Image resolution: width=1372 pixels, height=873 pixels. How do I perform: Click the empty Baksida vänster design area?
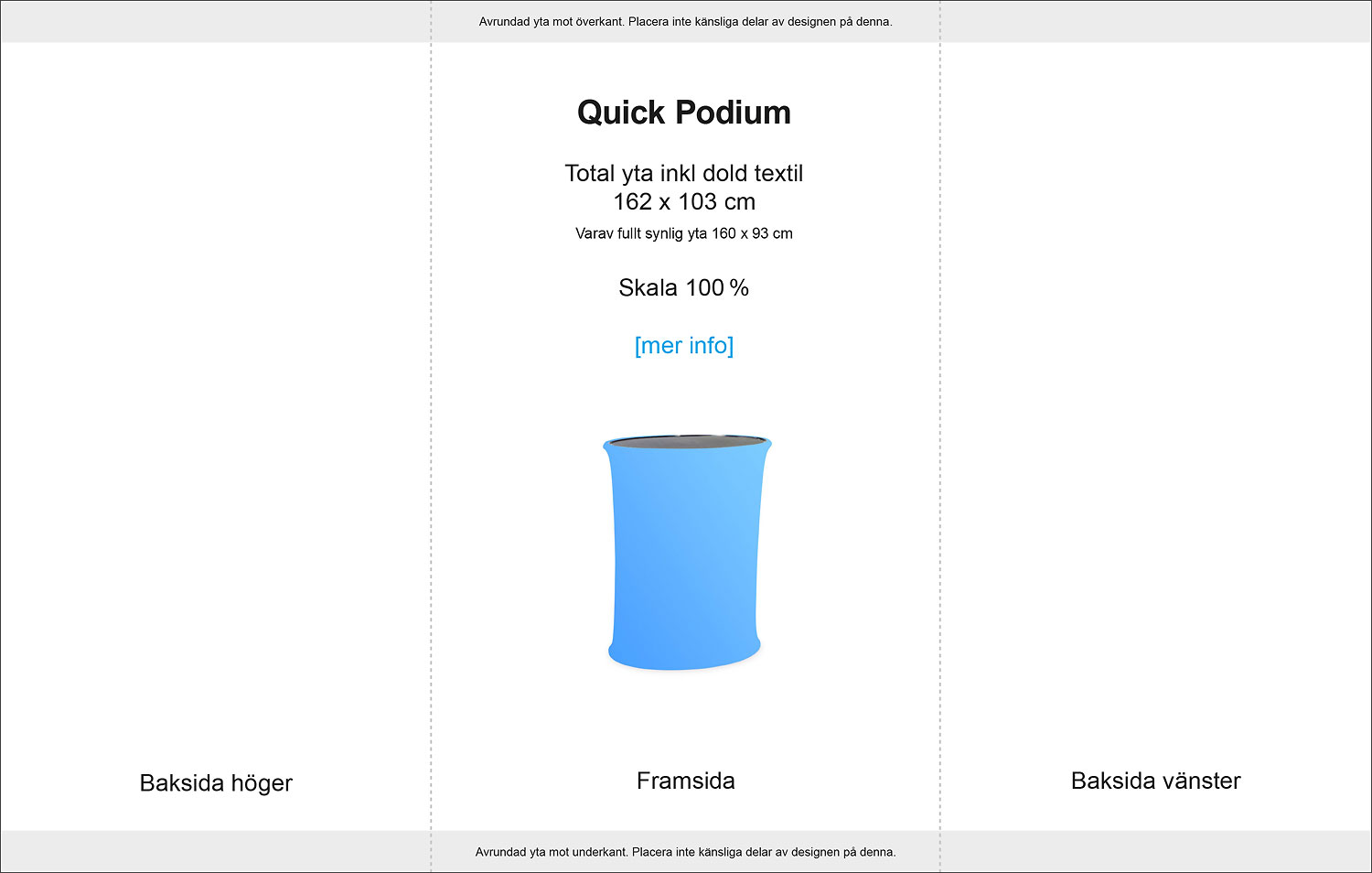point(1156,403)
